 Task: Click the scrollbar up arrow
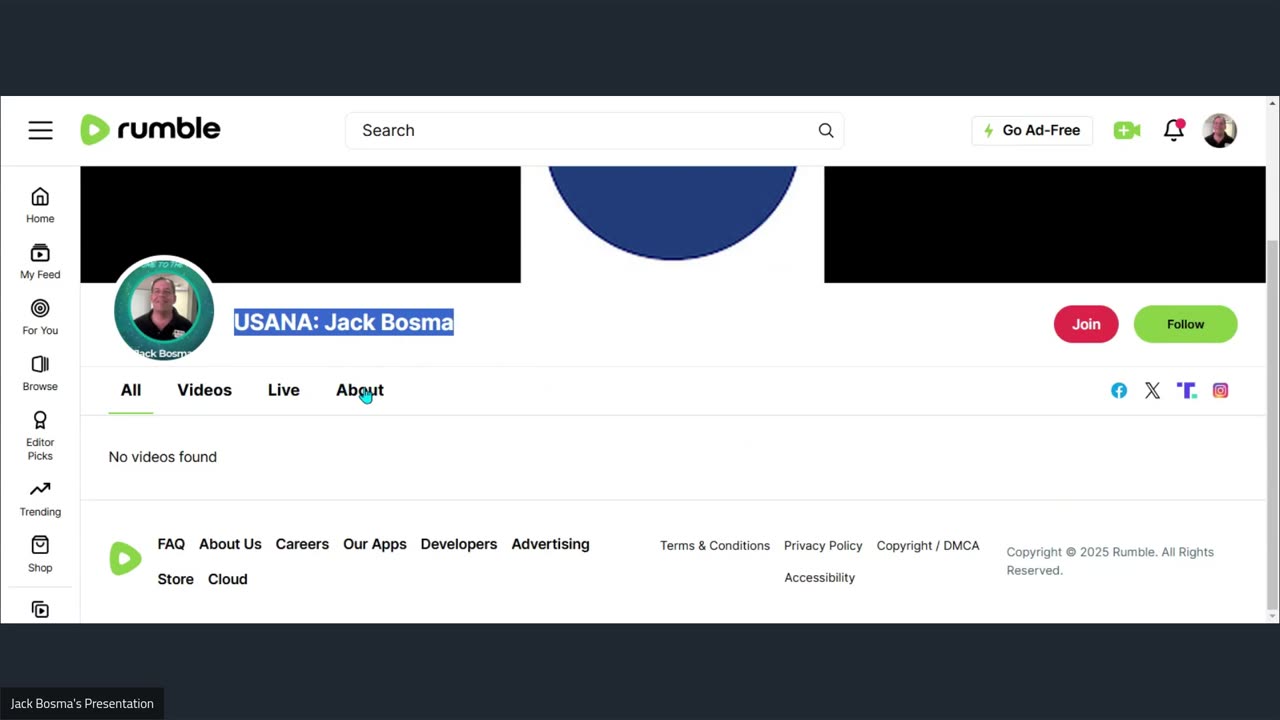point(1272,103)
